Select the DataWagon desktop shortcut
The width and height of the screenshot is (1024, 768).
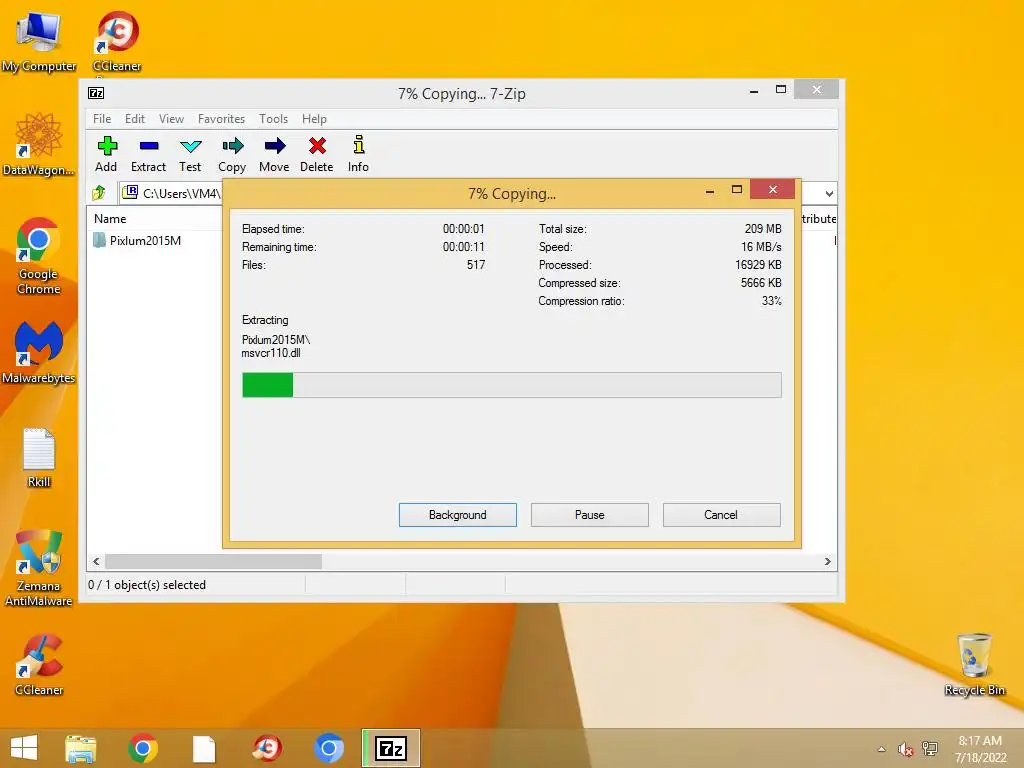(x=39, y=144)
